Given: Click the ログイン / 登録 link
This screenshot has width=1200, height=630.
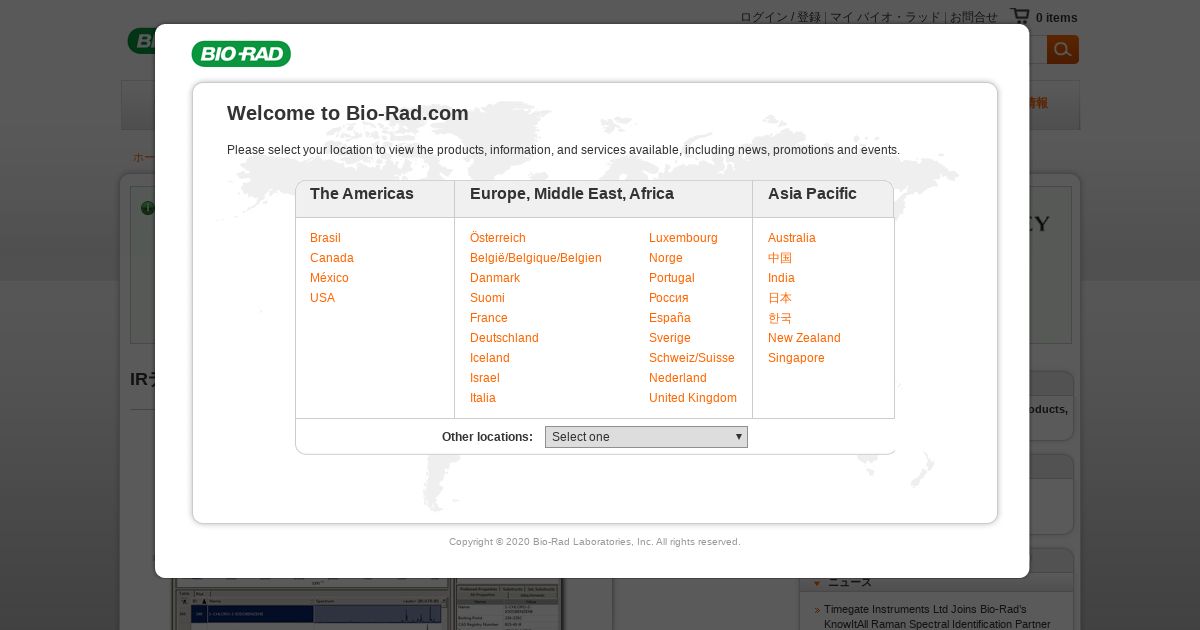Looking at the screenshot, I should click(x=780, y=17).
